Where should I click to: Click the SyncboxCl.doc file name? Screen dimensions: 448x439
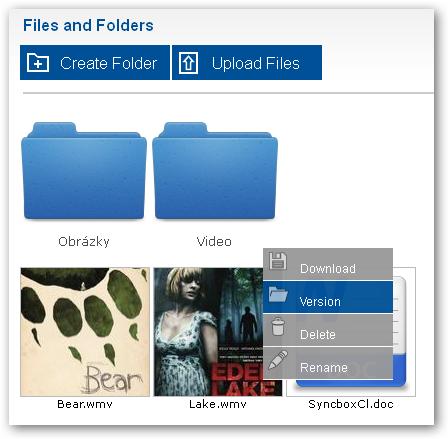click(x=351, y=404)
